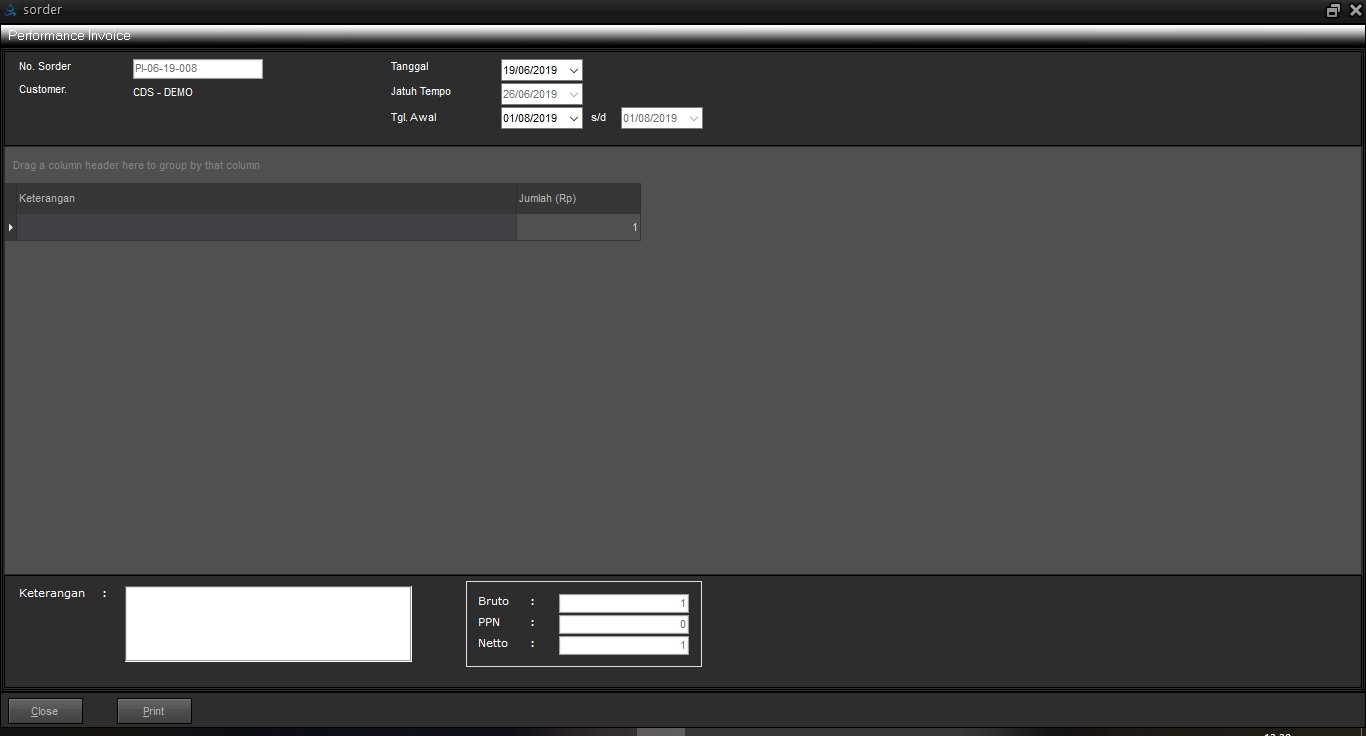Focus the Keterangan notes text box
This screenshot has height=736, width=1366.
pos(268,624)
